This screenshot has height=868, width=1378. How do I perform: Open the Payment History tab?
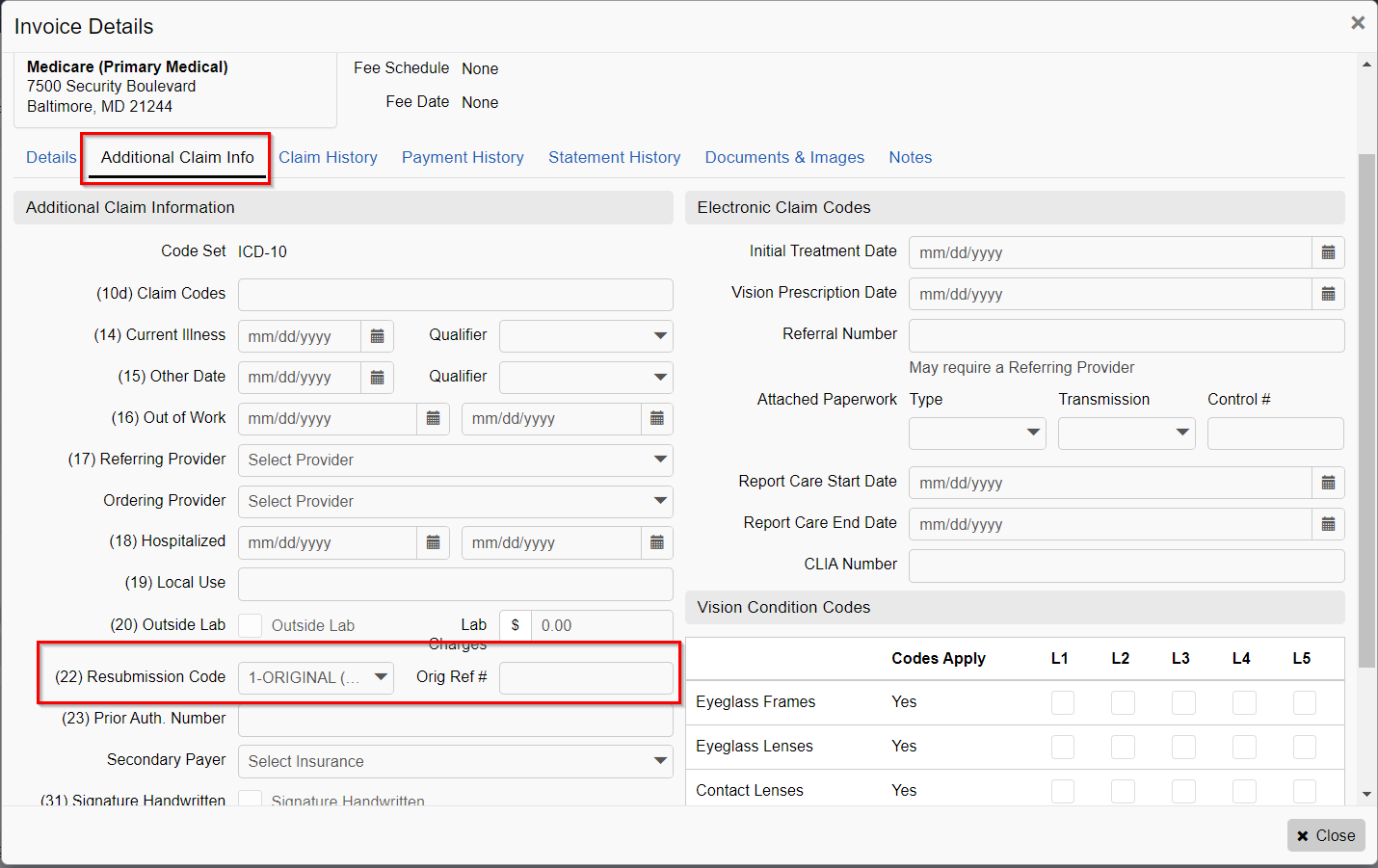[x=463, y=157]
